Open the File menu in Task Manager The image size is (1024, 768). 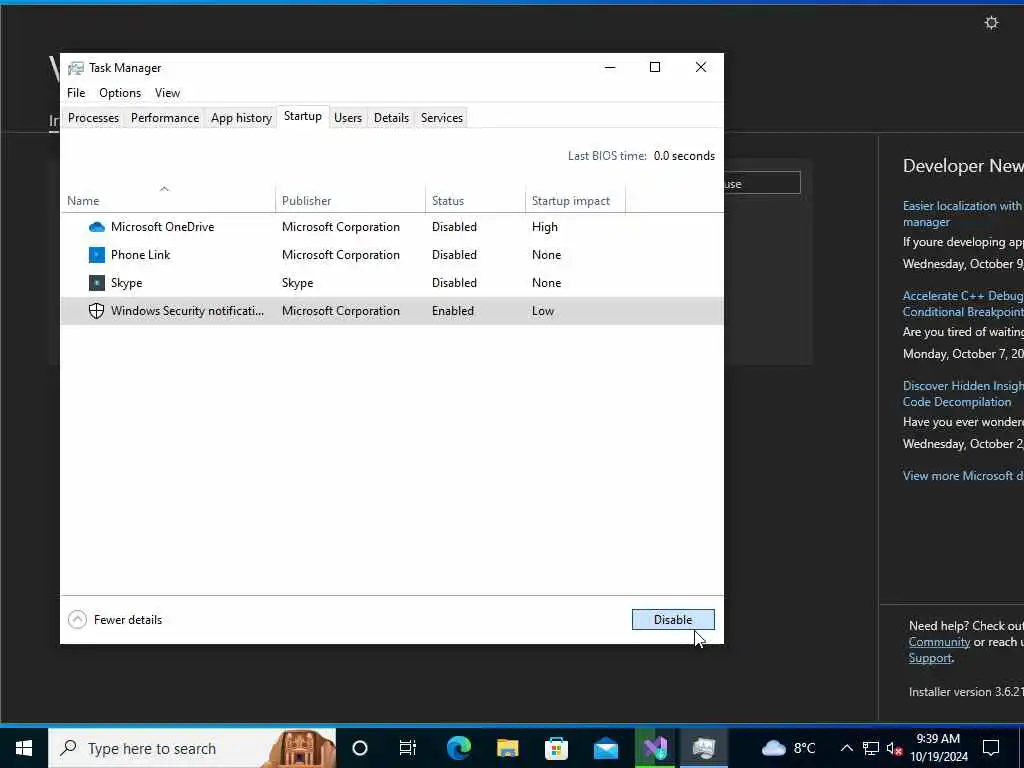tap(76, 93)
